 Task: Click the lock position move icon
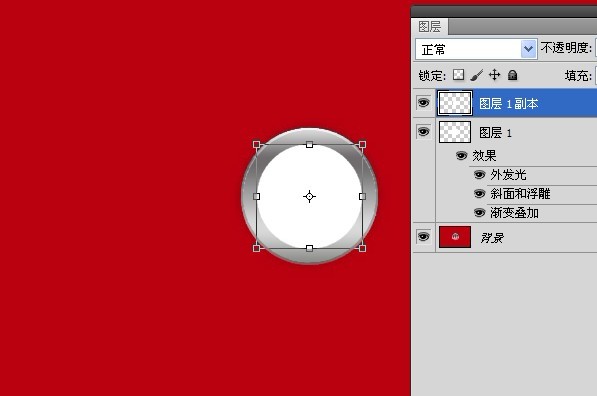494,75
